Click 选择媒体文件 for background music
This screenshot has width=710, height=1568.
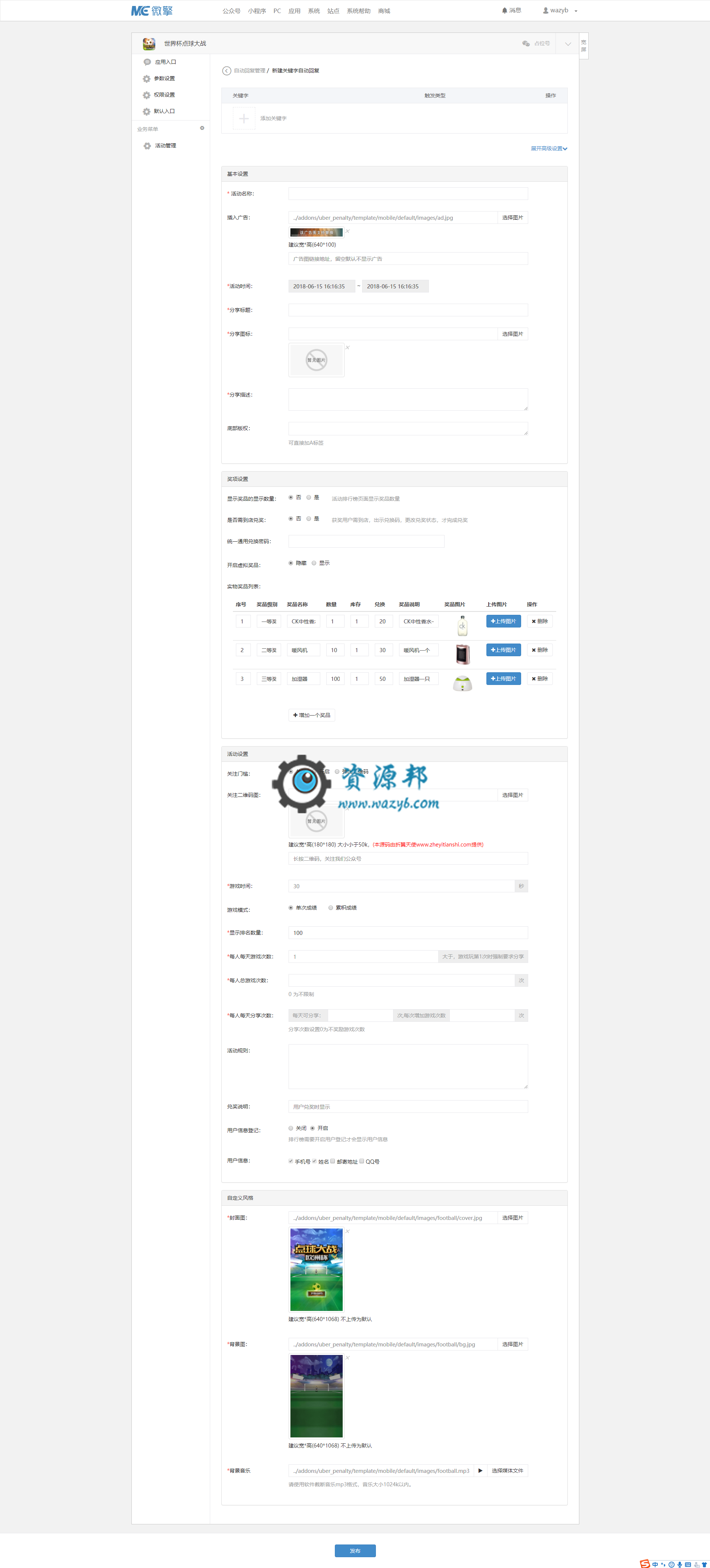tap(507, 1470)
